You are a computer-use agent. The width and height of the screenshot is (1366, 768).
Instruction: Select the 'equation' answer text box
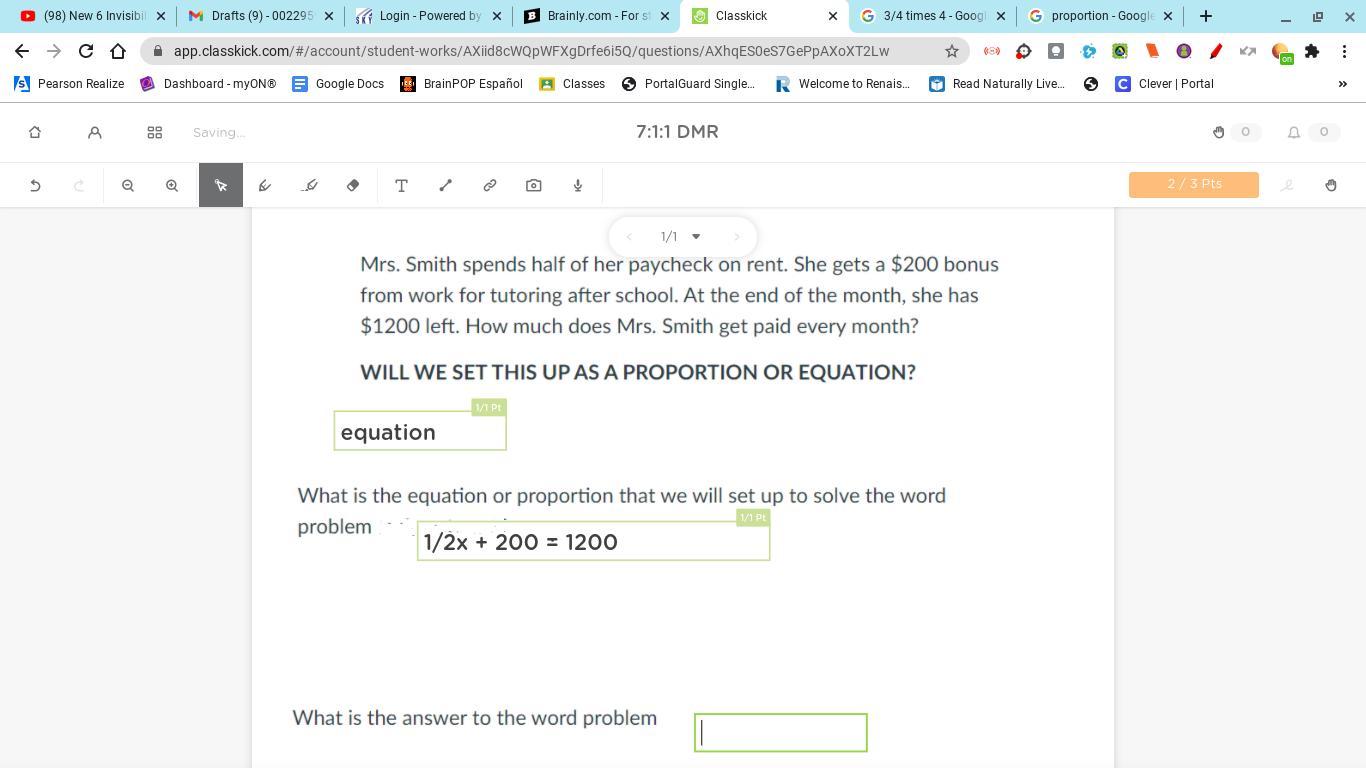tap(420, 431)
